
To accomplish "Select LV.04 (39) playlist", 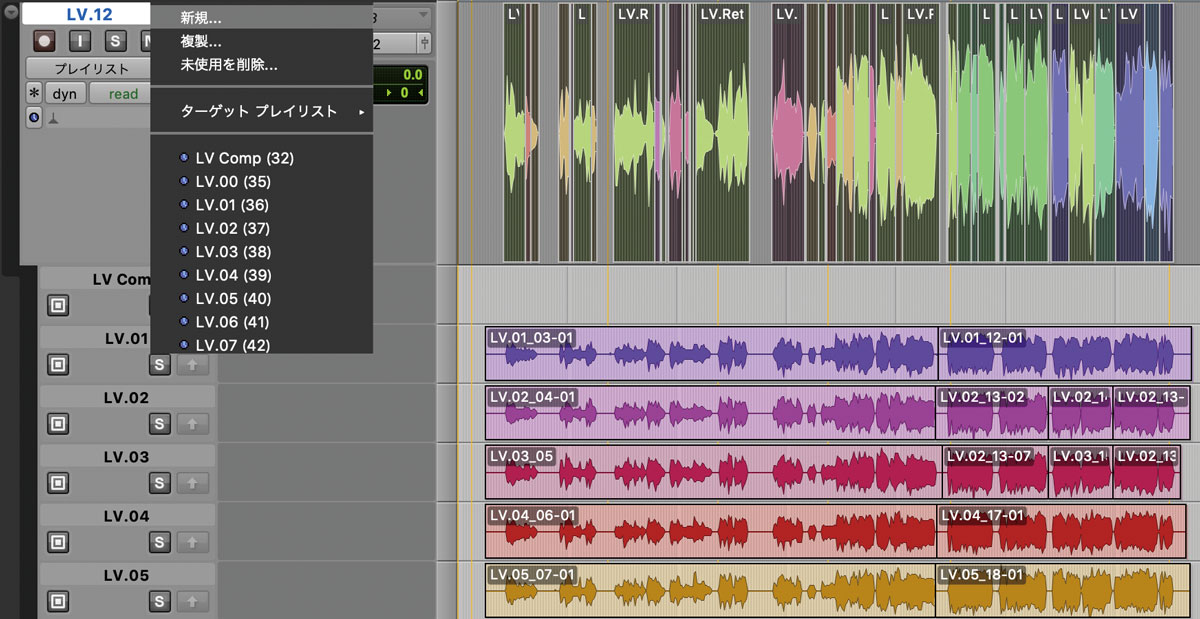I will click(261, 275).
